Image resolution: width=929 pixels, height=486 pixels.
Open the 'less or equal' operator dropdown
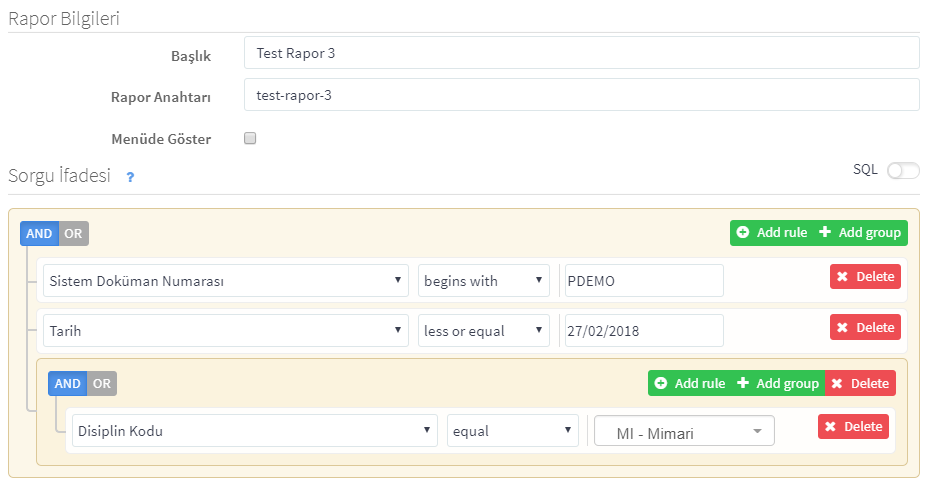[x=483, y=331]
